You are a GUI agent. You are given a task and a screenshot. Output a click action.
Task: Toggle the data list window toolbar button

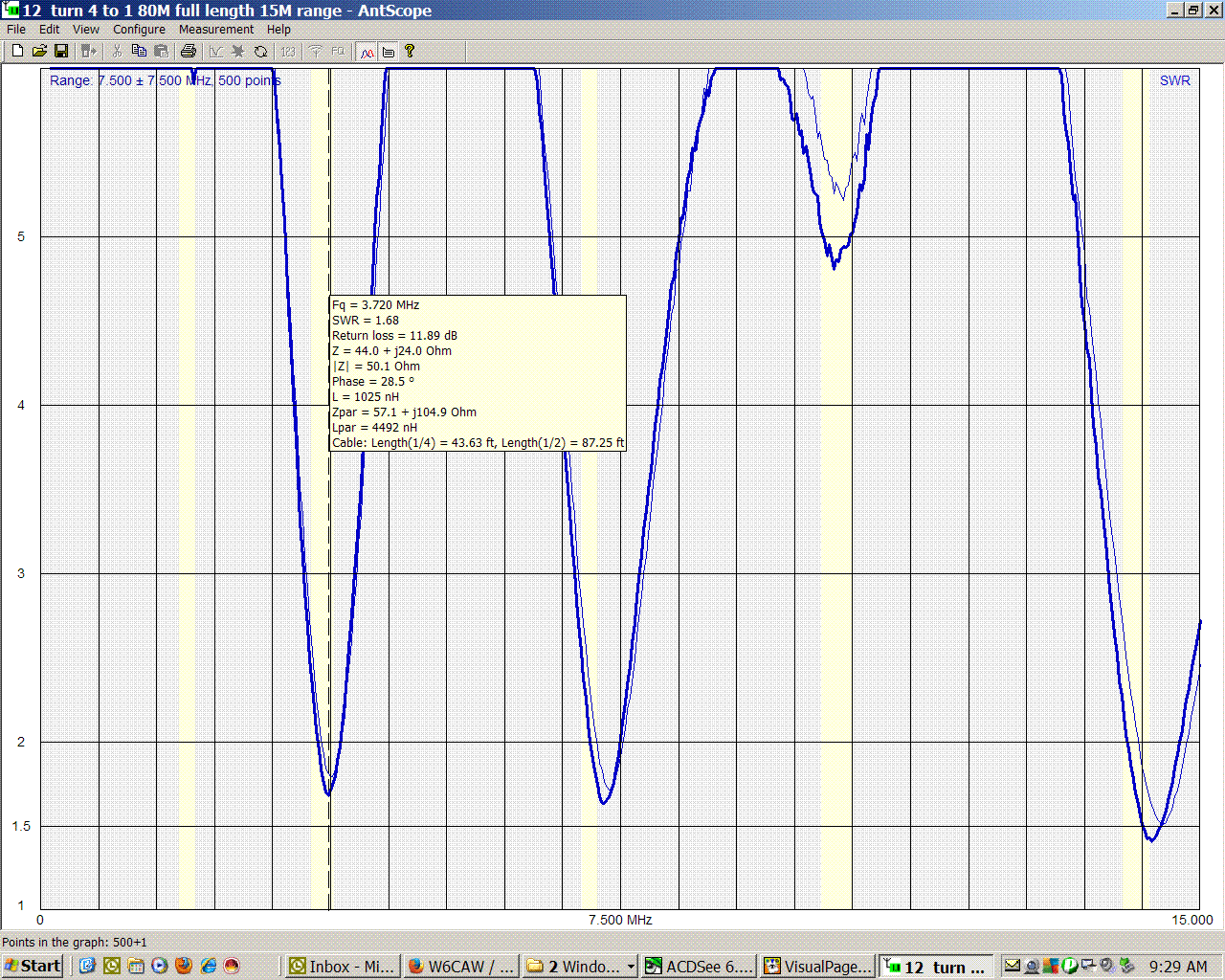pyautogui.click(x=389, y=52)
